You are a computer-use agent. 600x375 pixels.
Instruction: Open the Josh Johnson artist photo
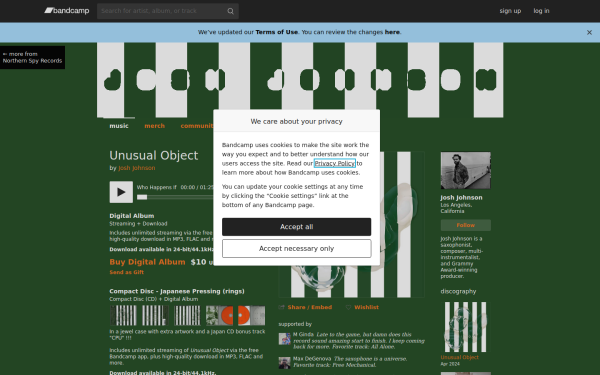pos(466,170)
